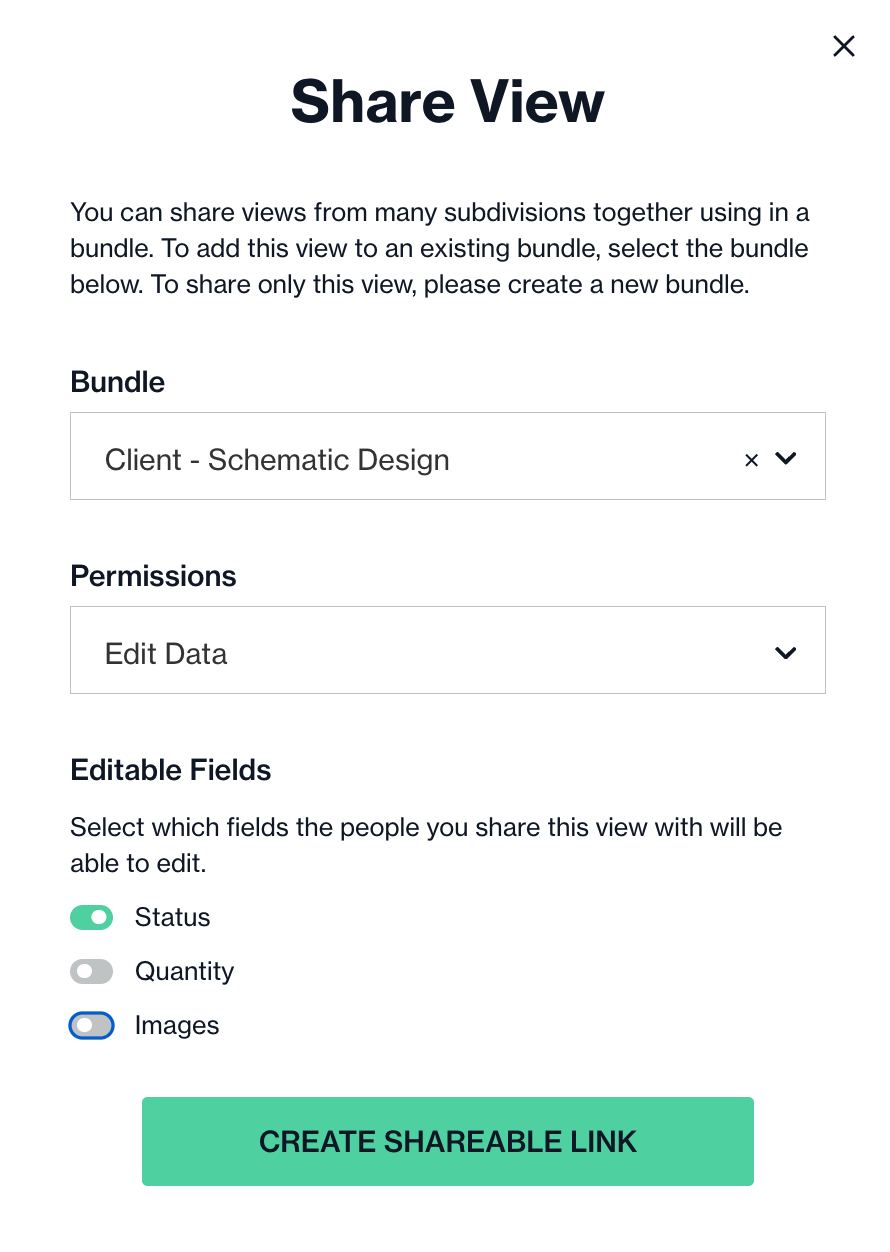Screen dimensions: 890x1252
Task: Click the Permissions field label
Action: point(153,576)
